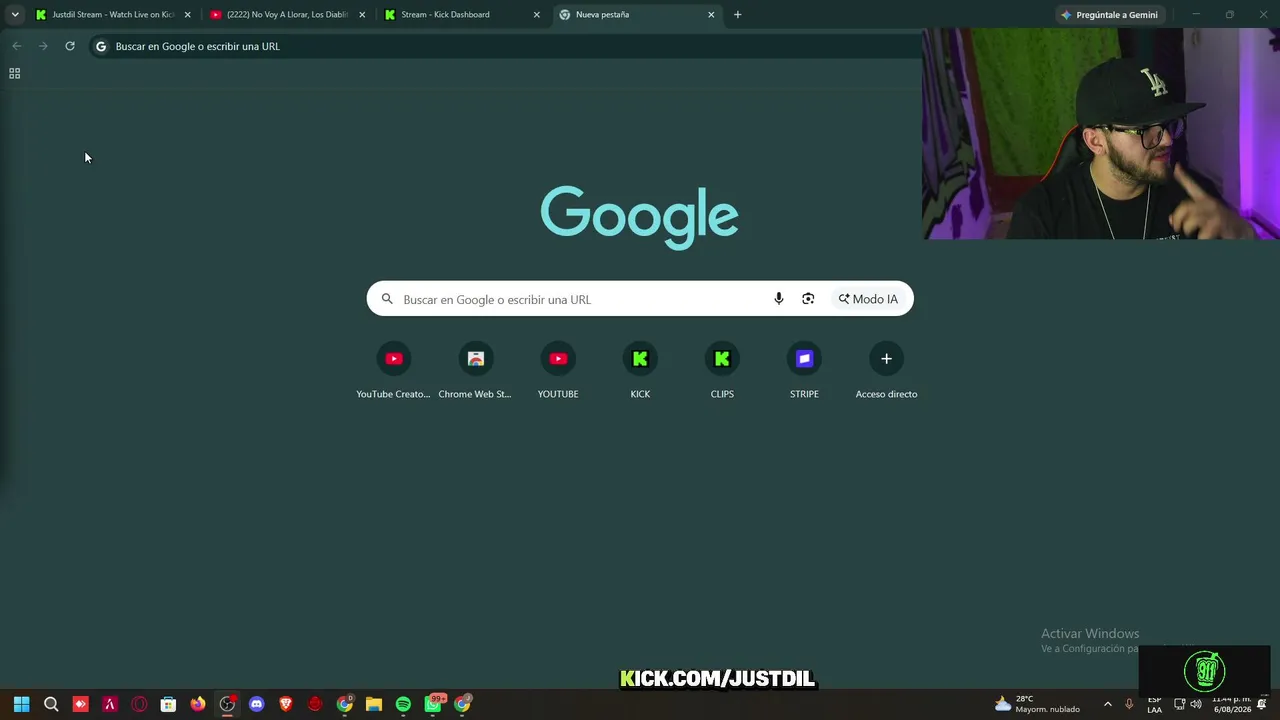The width and height of the screenshot is (1280, 720).
Task: Close the Justdil Stream tab
Action: [x=187, y=15]
